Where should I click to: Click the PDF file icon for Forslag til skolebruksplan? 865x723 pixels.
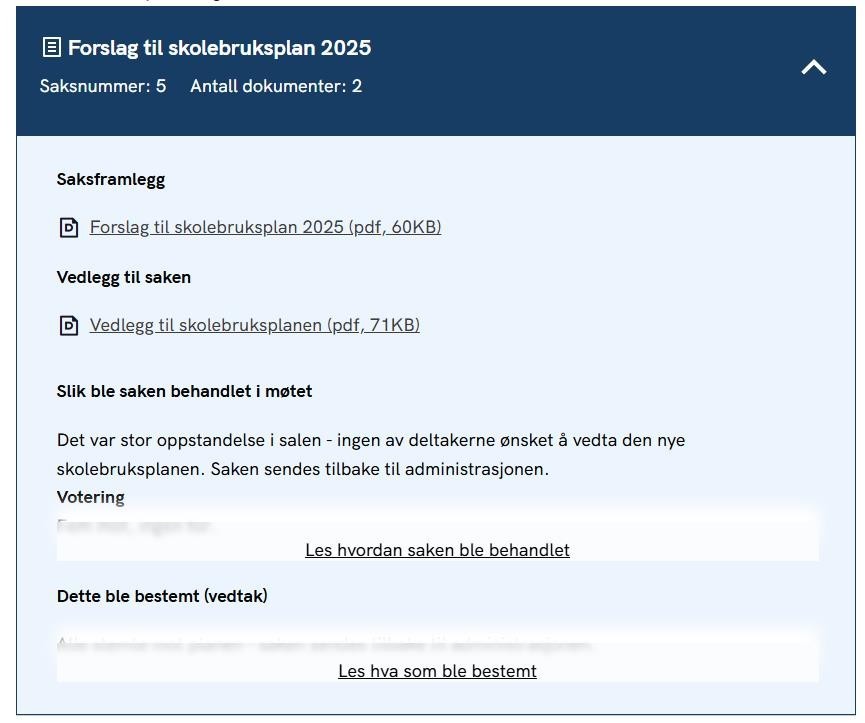pos(69,228)
